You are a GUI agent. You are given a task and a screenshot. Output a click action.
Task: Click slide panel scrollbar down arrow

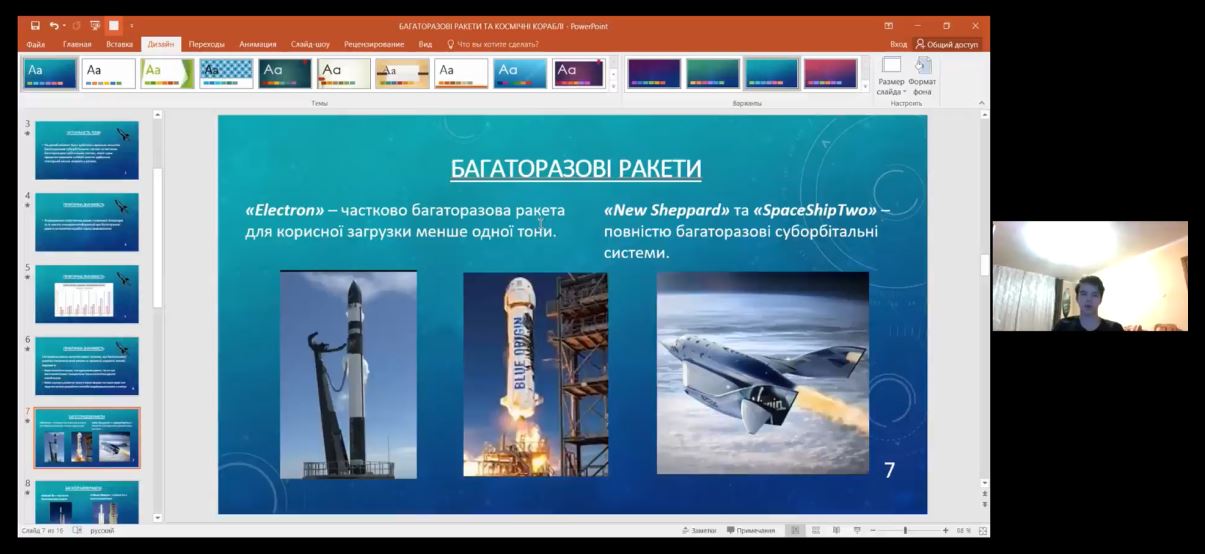[157, 518]
